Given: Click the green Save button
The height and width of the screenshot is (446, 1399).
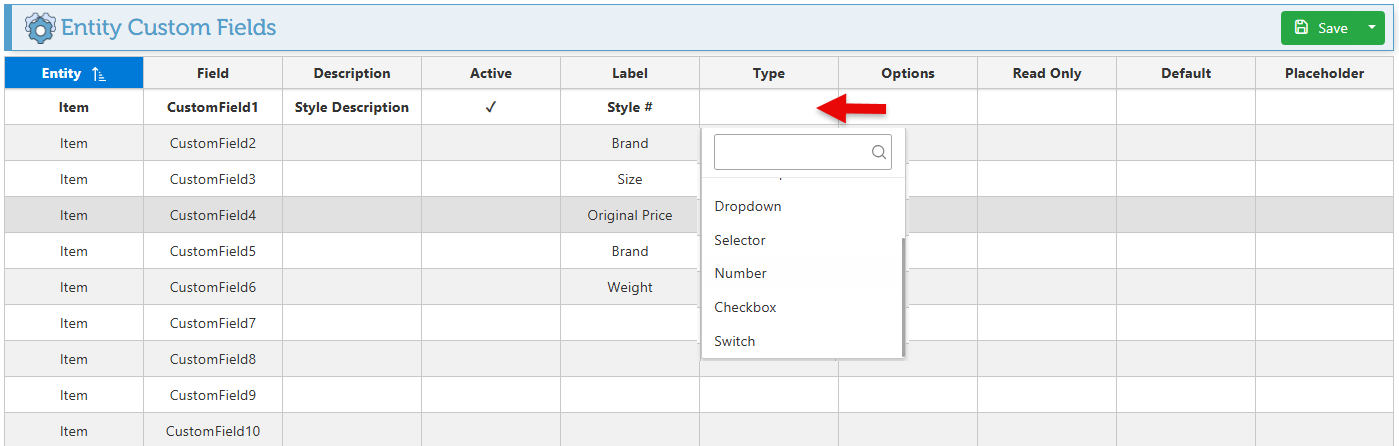Looking at the screenshot, I should point(1320,28).
